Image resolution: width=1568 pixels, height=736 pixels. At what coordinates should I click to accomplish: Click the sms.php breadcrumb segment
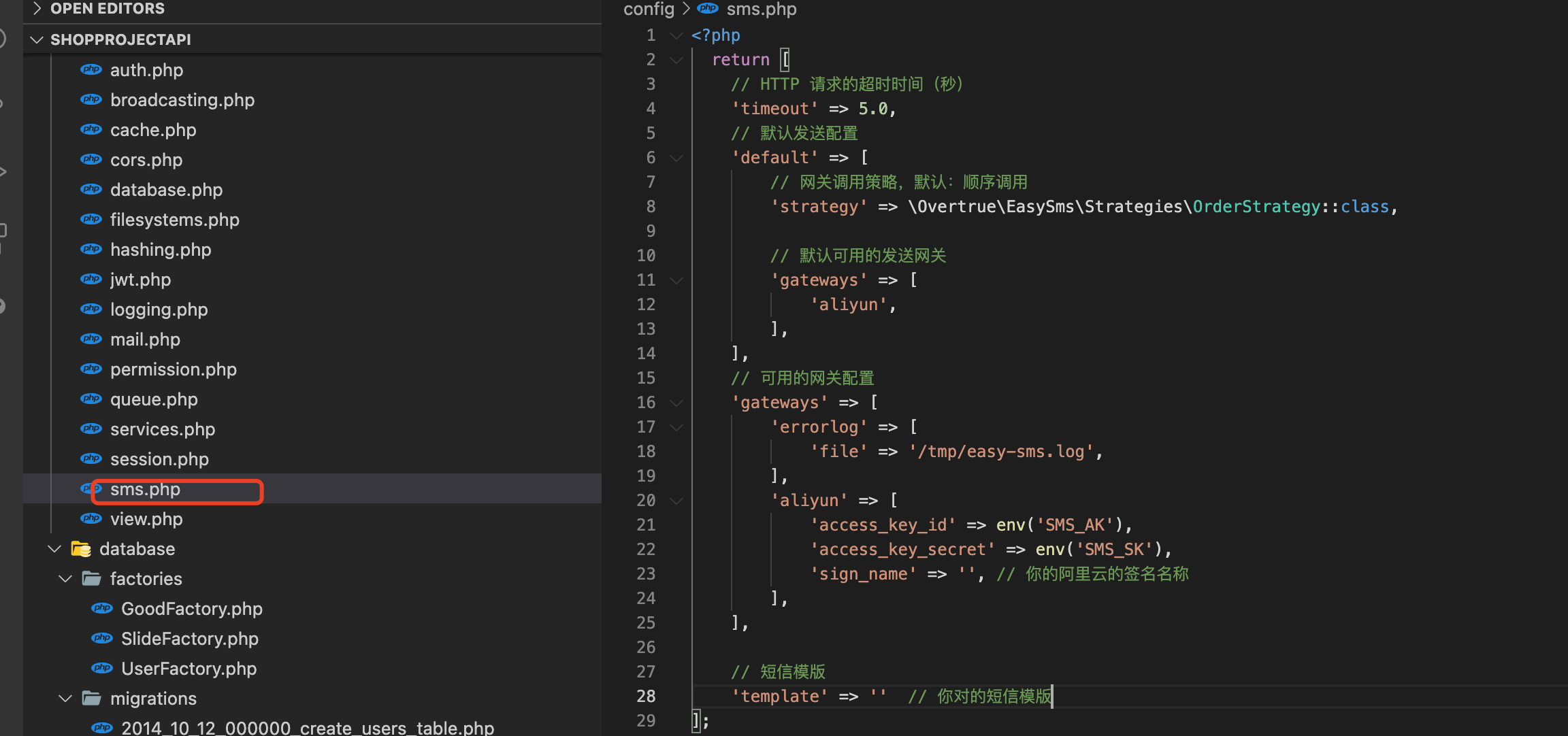(762, 9)
